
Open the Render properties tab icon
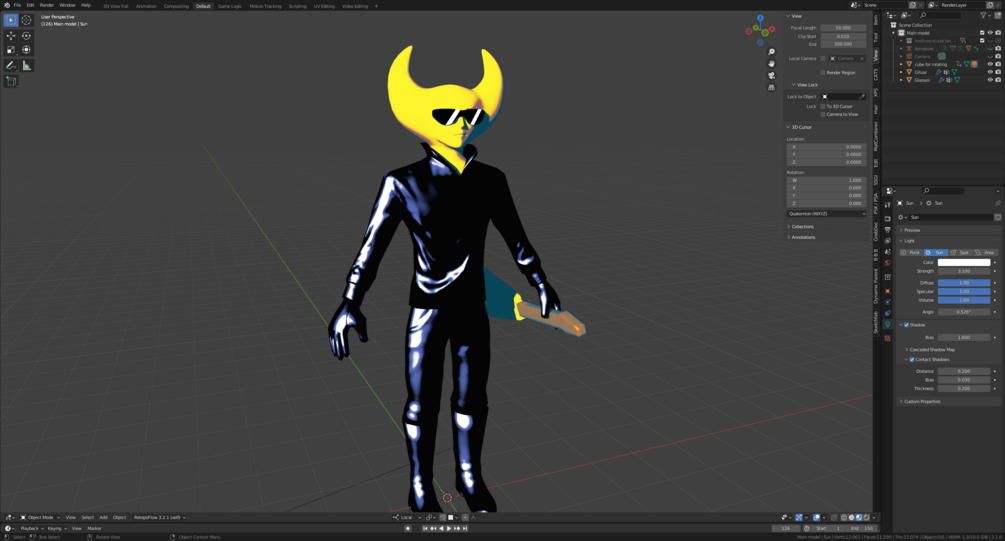[888, 219]
